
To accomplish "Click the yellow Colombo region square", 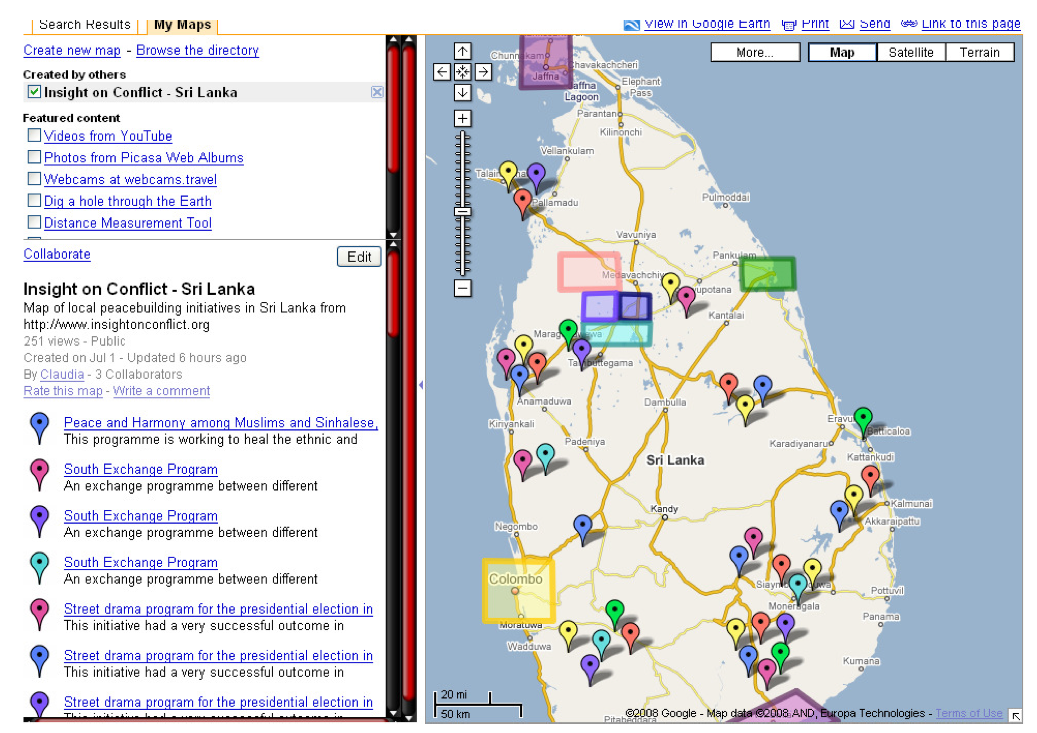I will coord(518,592).
